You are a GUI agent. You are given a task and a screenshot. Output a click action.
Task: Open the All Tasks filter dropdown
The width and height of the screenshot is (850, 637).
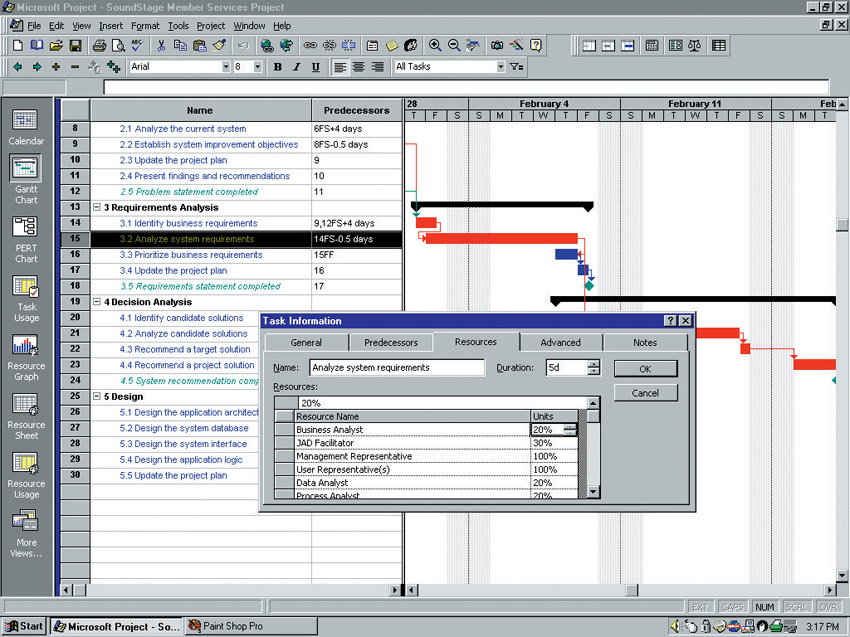pos(501,67)
